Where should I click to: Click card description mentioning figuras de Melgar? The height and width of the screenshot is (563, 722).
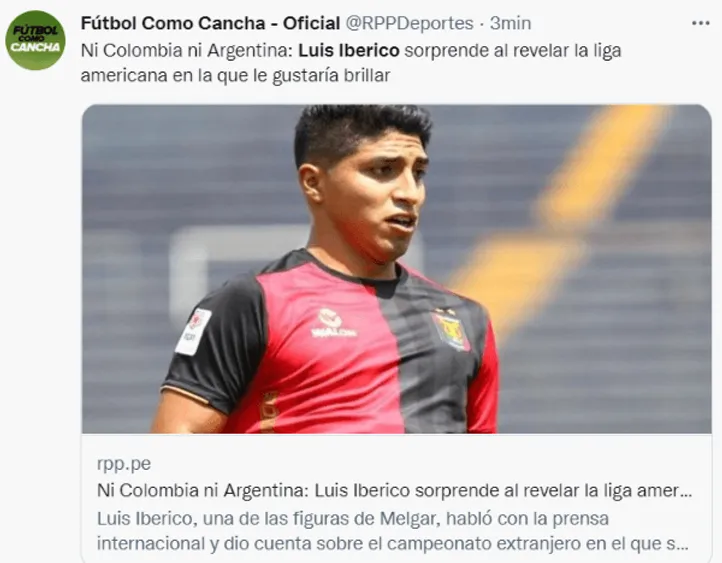353,518
